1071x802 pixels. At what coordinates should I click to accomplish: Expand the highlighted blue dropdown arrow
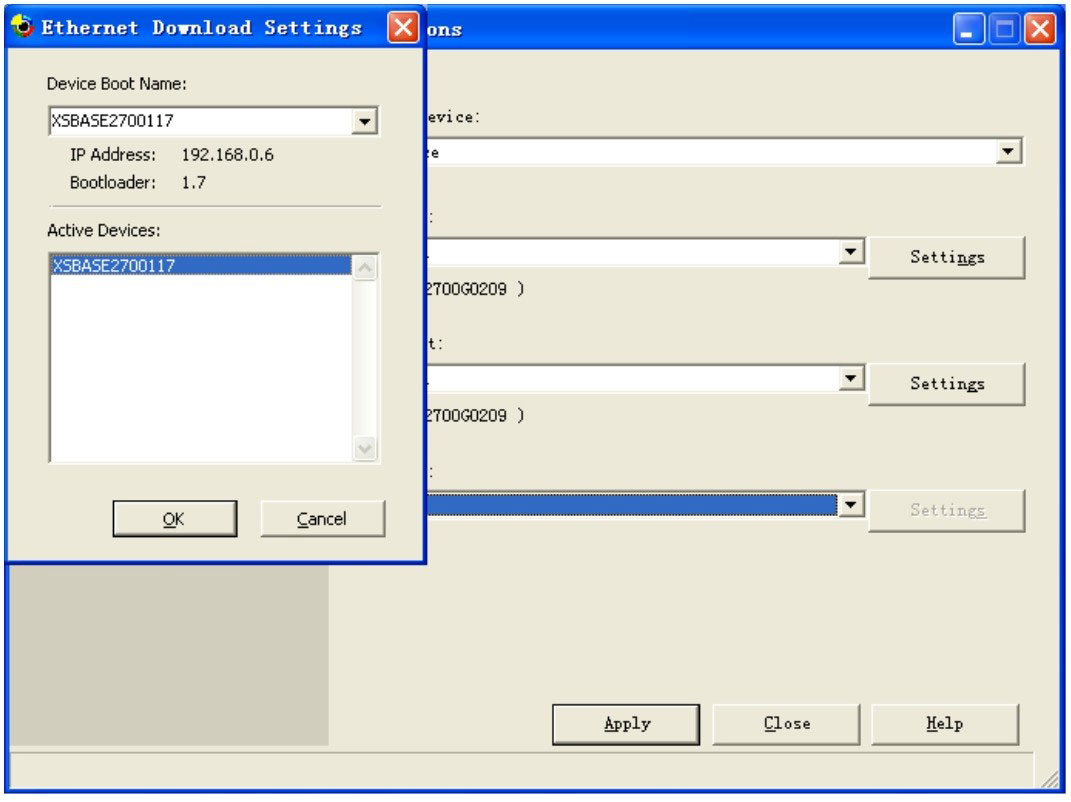point(850,505)
